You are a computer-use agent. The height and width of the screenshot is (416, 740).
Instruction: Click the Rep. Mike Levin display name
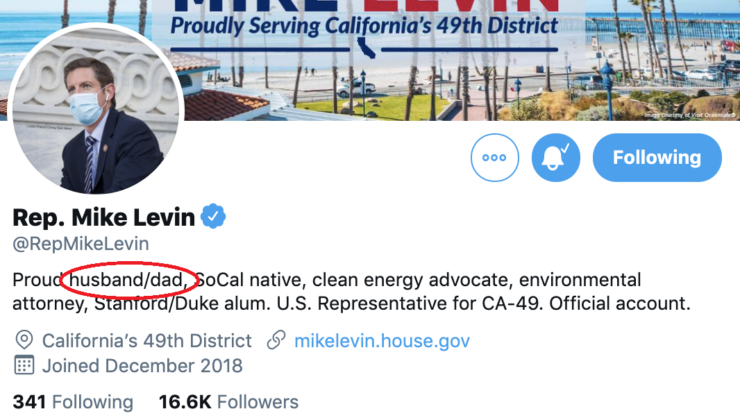pyautogui.click(x=104, y=216)
